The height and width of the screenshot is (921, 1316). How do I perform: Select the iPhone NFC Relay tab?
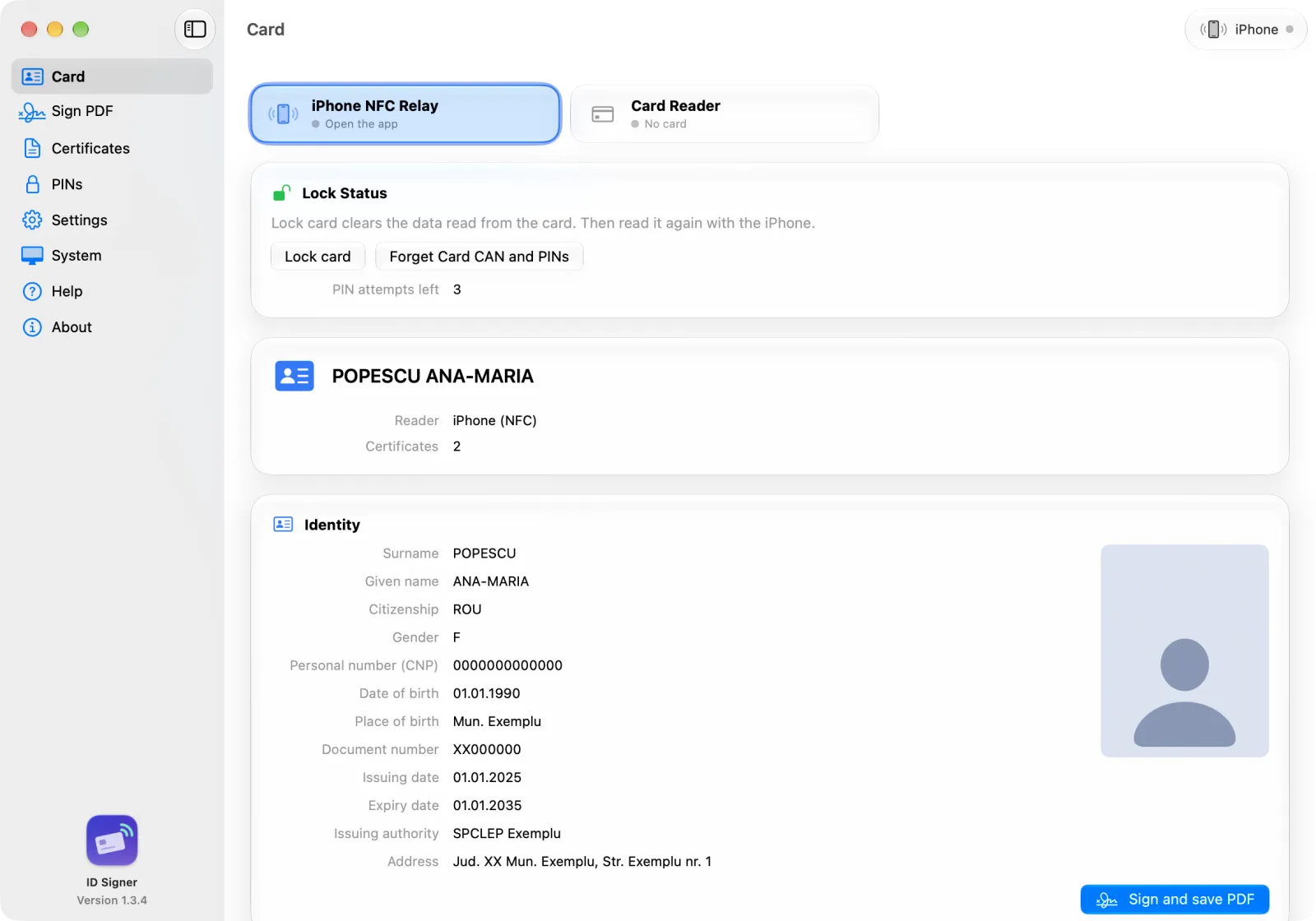(405, 113)
